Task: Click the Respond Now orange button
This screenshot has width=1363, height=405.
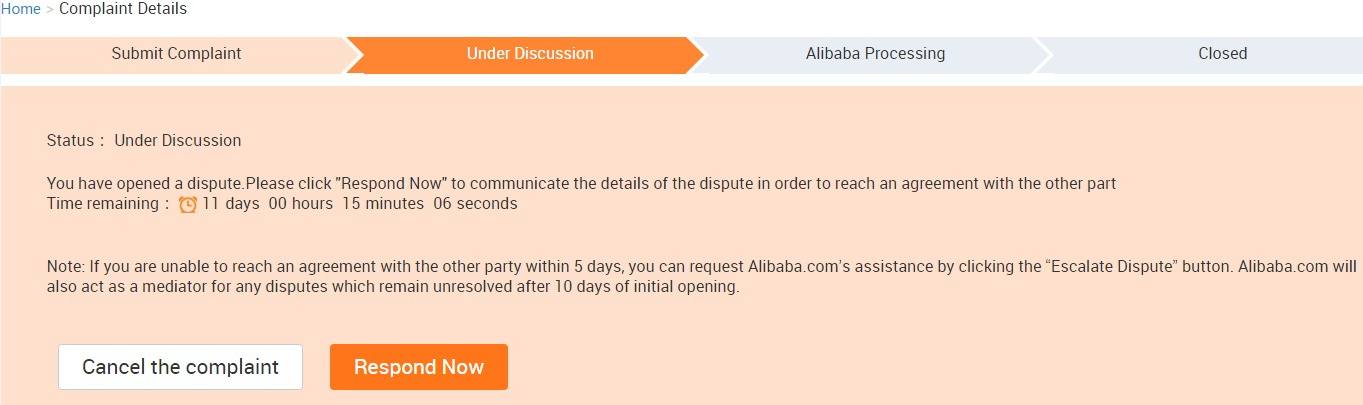Action: 419,367
